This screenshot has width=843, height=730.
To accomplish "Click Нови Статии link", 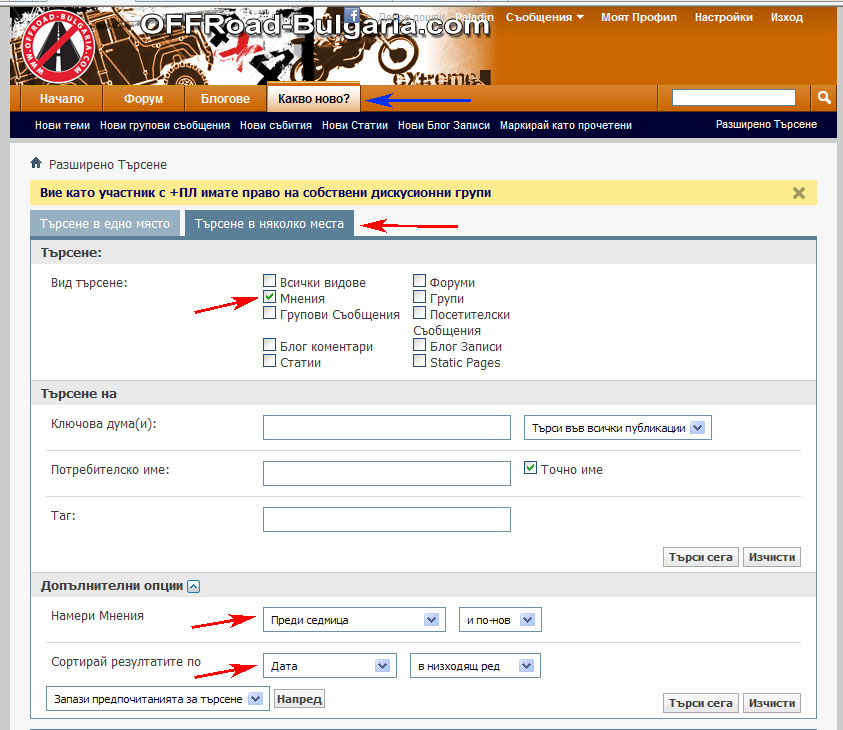I will pos(355,125).
